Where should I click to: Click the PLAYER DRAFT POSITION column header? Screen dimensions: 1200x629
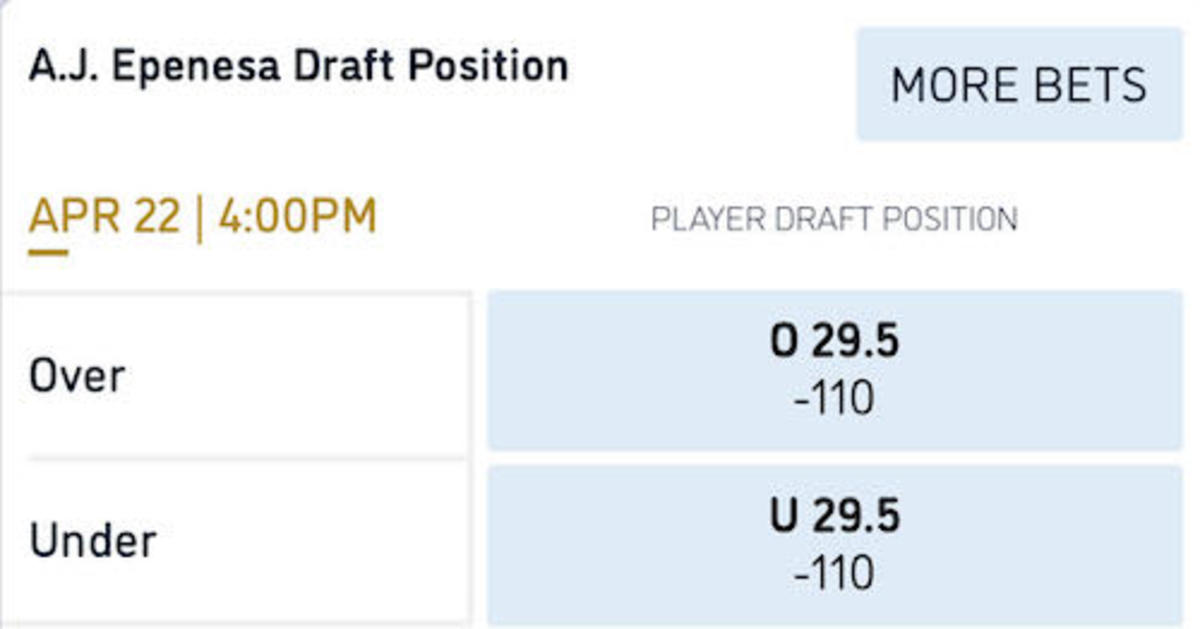click(x=834, y=219)
